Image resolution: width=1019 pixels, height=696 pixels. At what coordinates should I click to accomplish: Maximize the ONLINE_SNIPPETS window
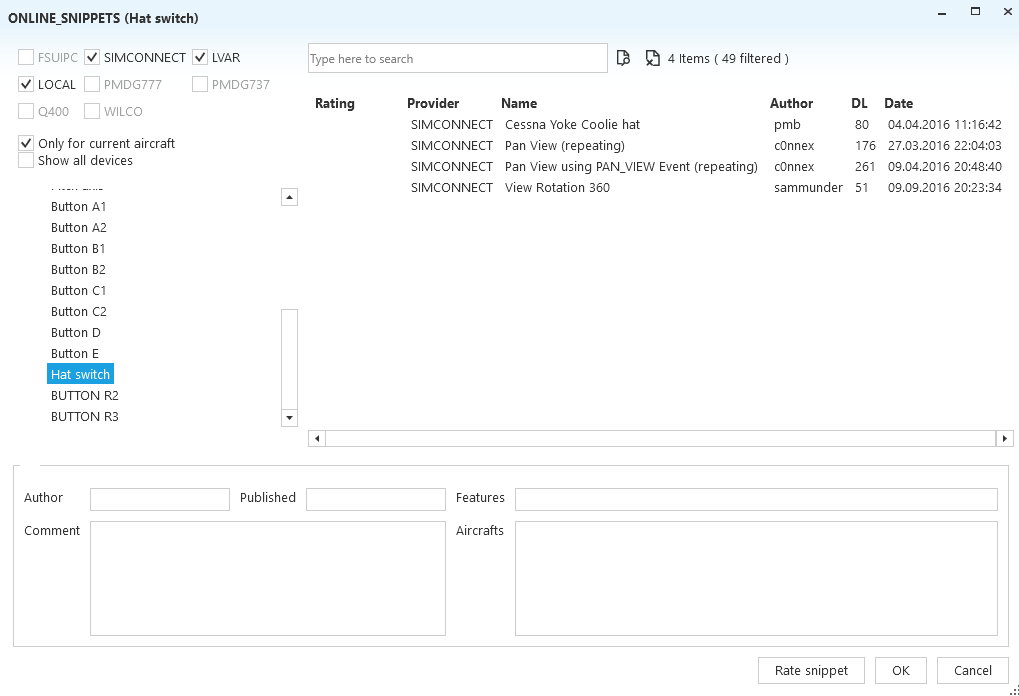973,12
